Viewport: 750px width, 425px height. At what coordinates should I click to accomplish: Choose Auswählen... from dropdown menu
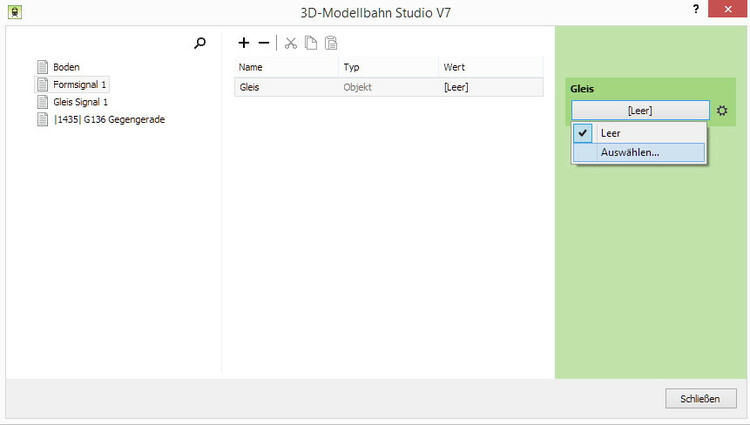pyautogui.click(x=640, y=153)
